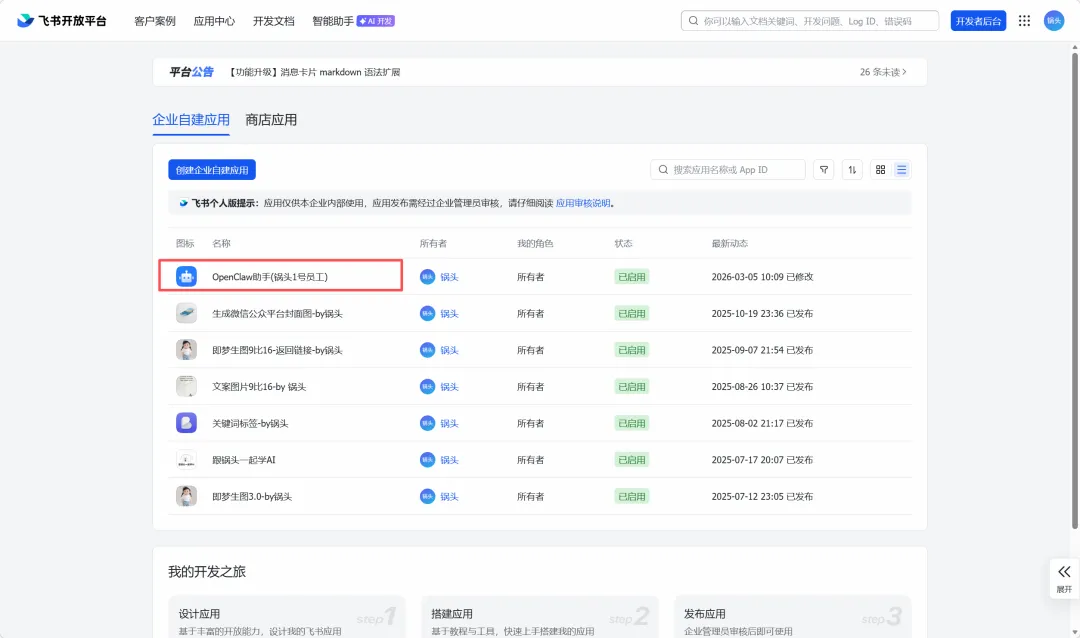Open 即梦生图3.0-by锅头 app name
This screenshot has height=638, width=1080.
point(252,496)
